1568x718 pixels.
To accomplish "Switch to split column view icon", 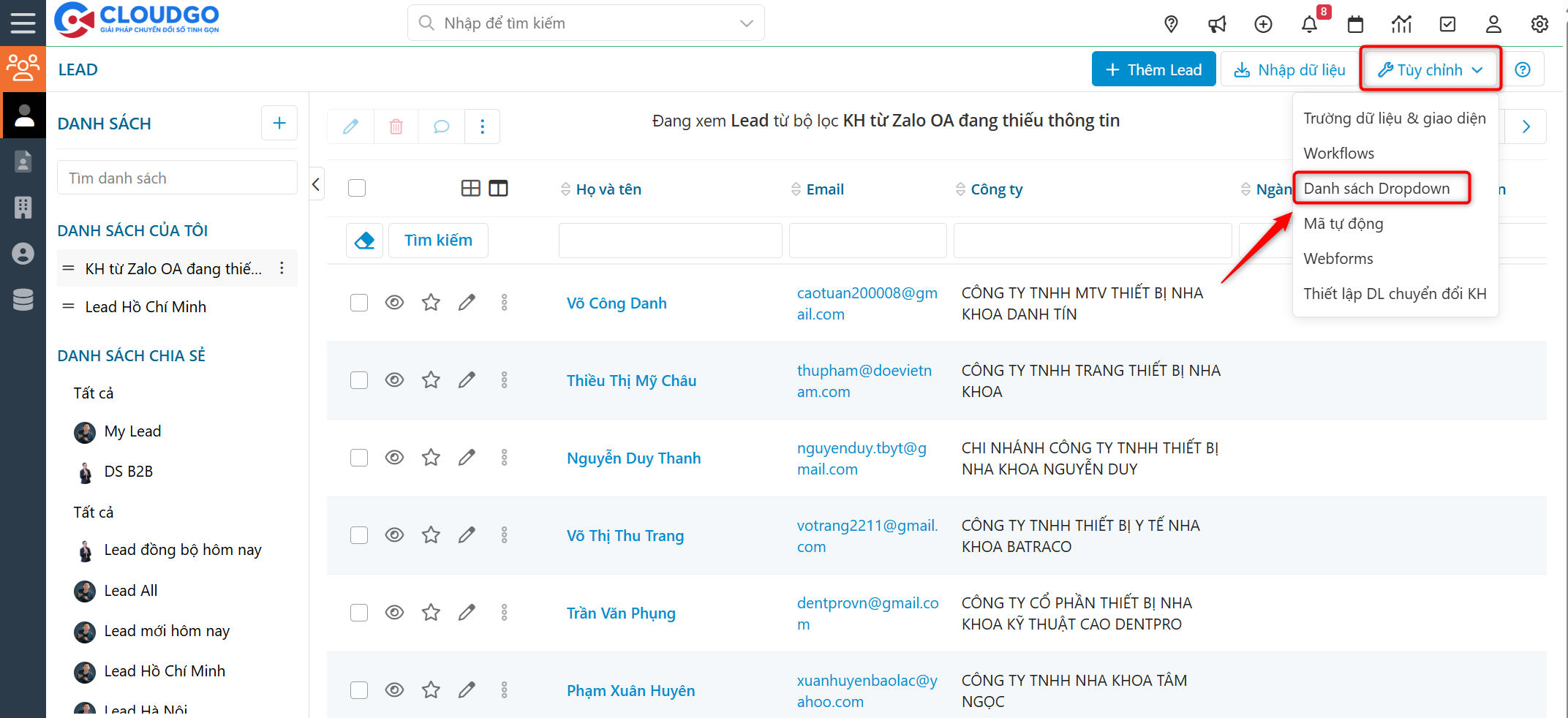I will tap(498, 189).
